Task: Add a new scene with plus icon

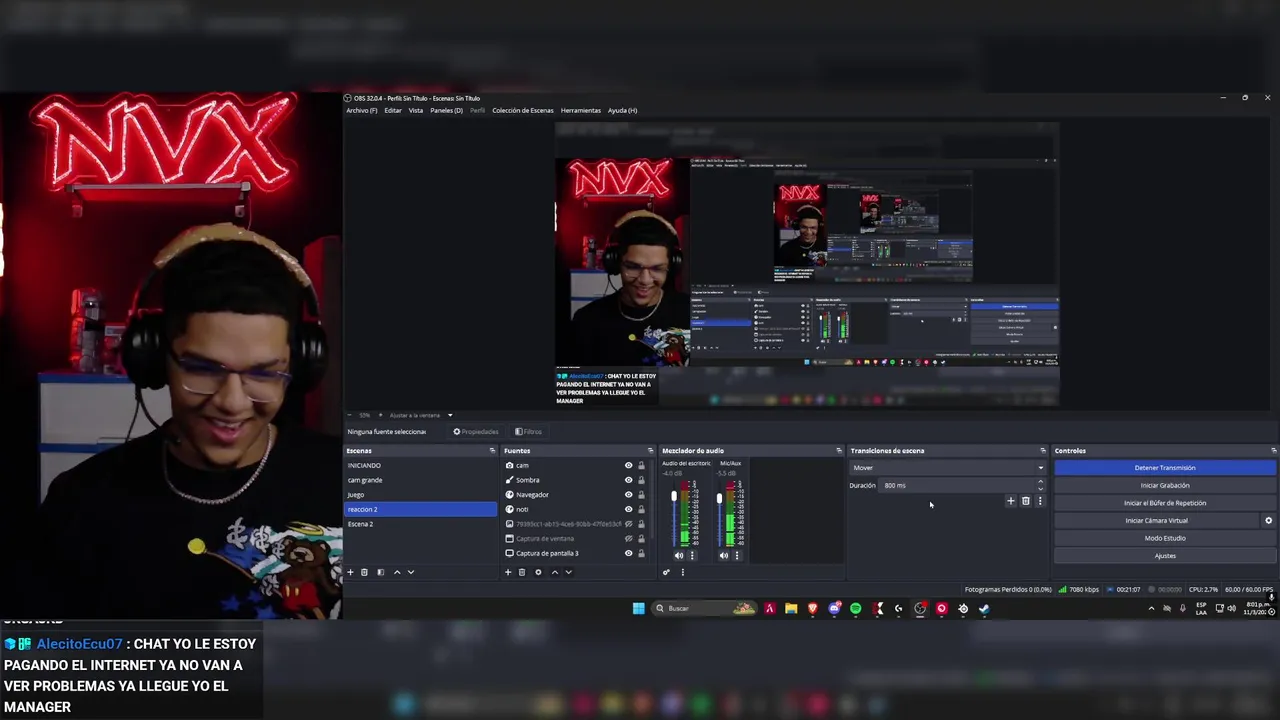Action: point(350,572)
